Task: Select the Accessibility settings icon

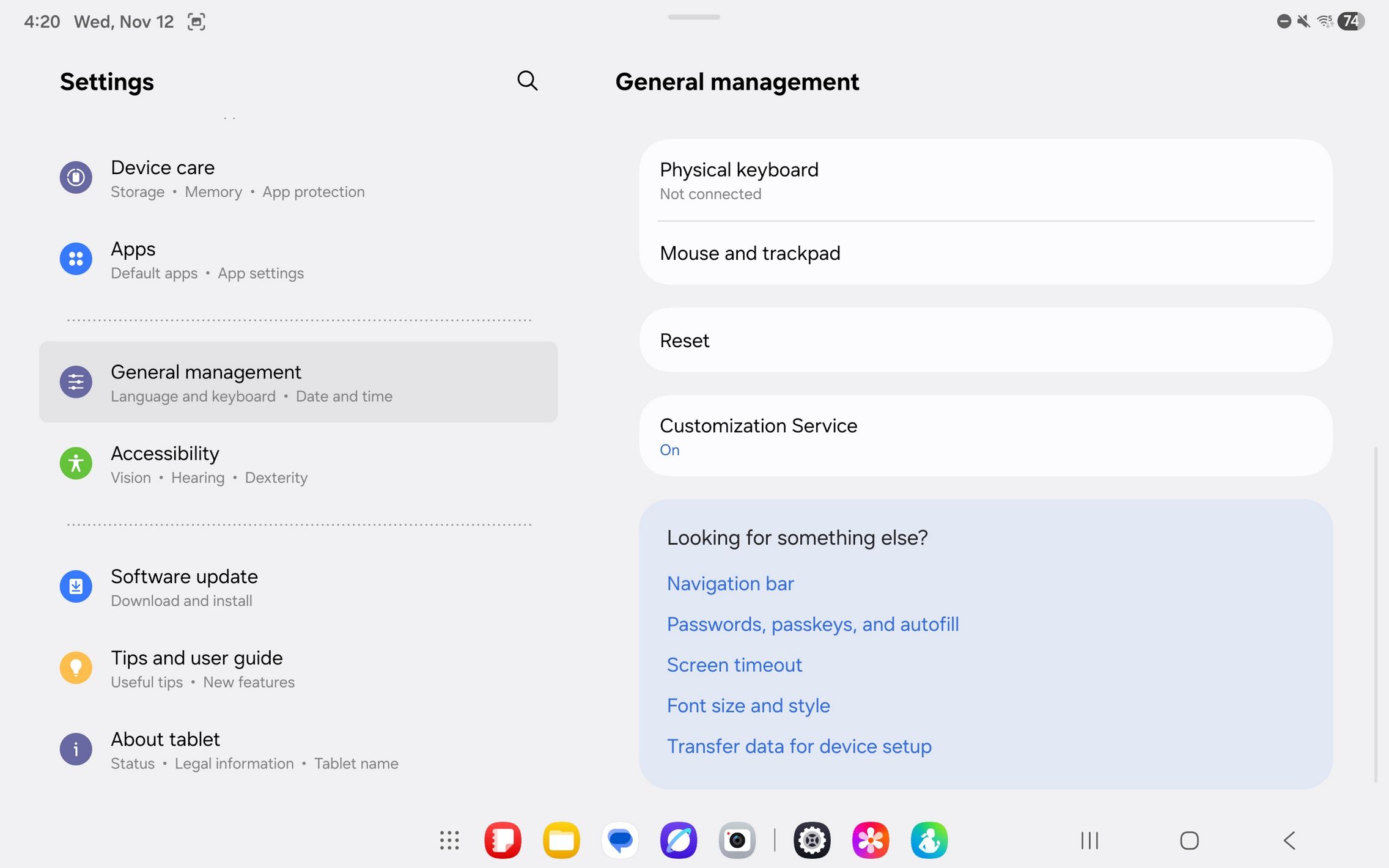Action: [76, 463]
